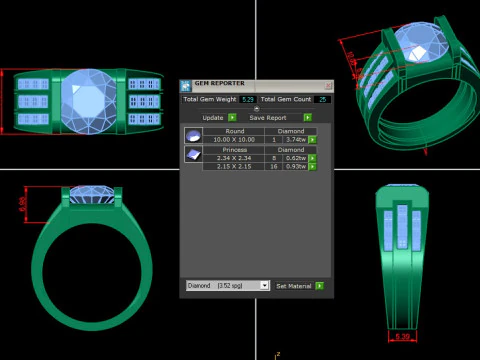This screenshot has width=480, height=360.
Task: Click the count '16' cell
Action: (x=274, y=166)
